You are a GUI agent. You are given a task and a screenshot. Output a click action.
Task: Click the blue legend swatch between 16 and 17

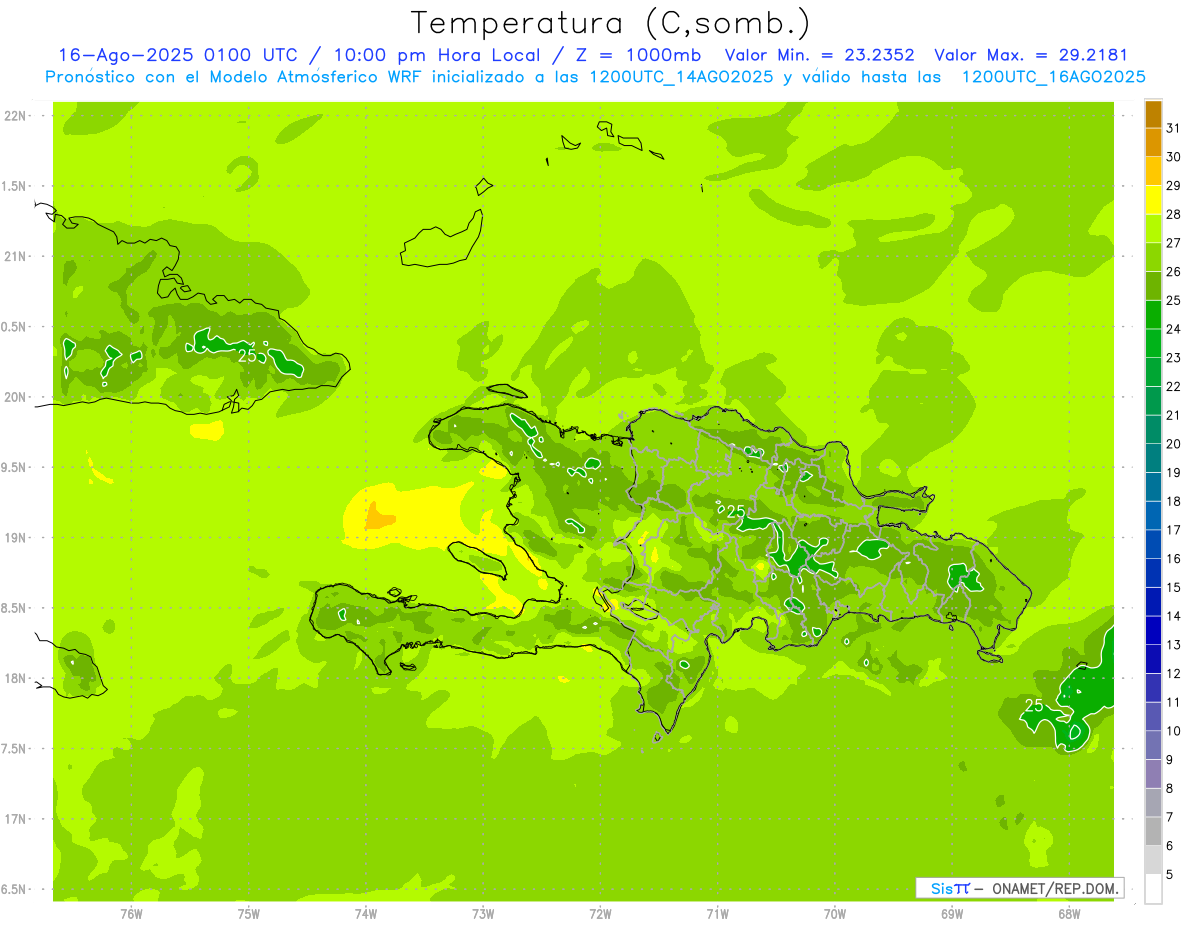(x=1153, y=544)
